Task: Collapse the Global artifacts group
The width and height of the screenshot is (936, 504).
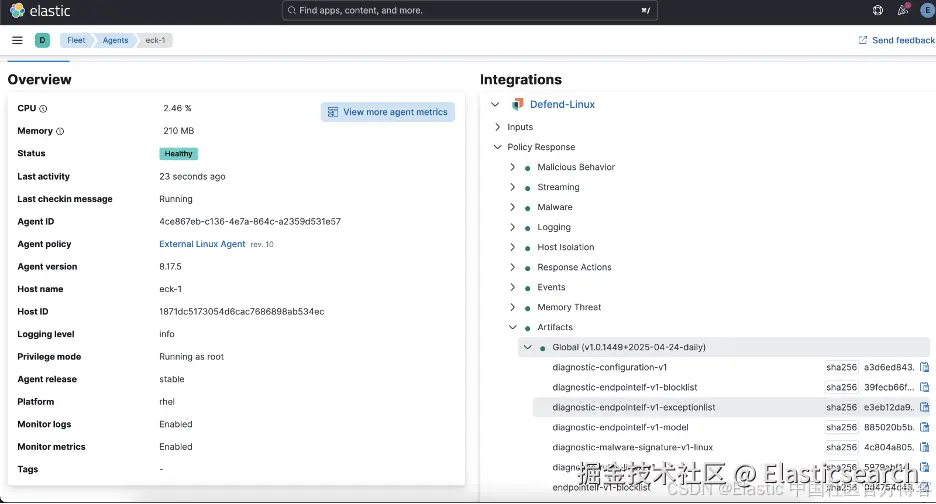Action: click(x=527, y=347)
